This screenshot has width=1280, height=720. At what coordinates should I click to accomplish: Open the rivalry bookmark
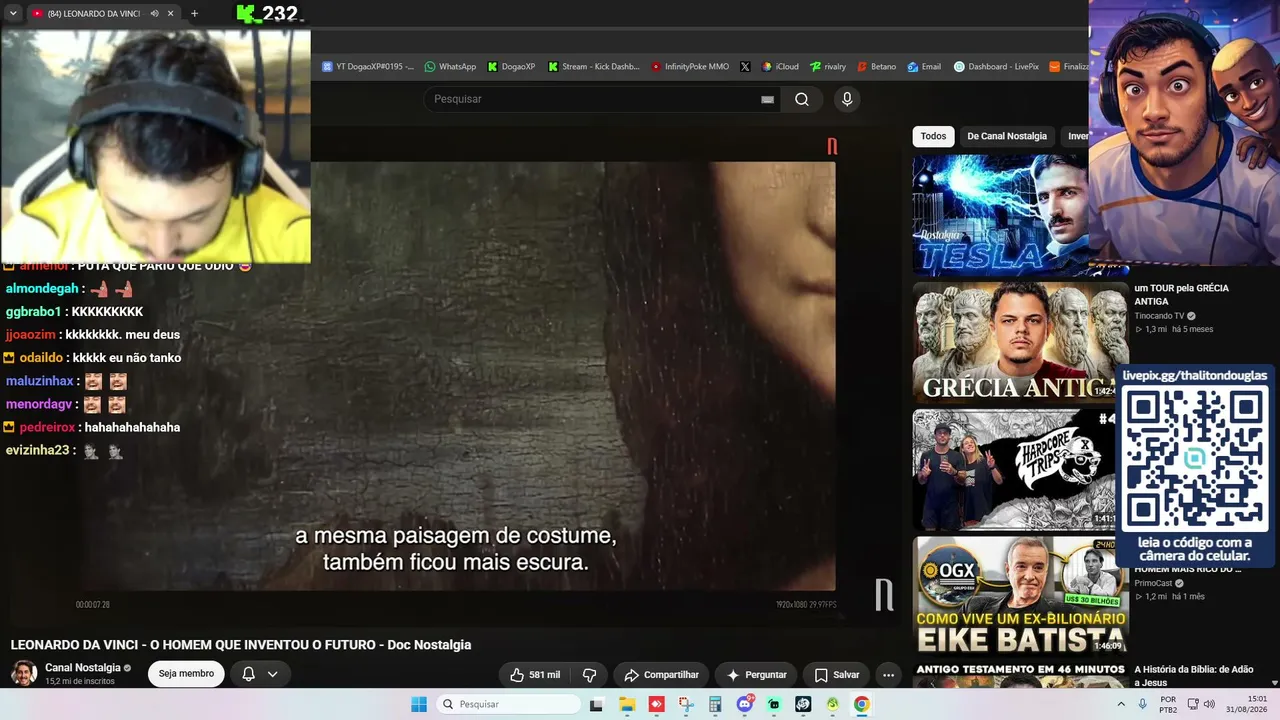pos(828,67)
